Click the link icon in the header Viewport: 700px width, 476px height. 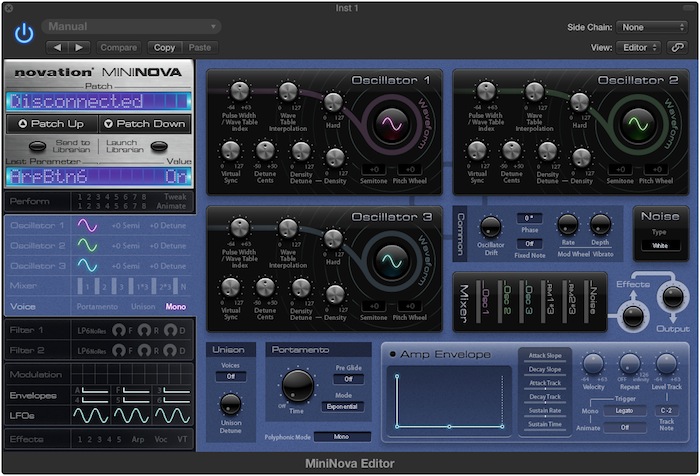[x=679, y=47]
